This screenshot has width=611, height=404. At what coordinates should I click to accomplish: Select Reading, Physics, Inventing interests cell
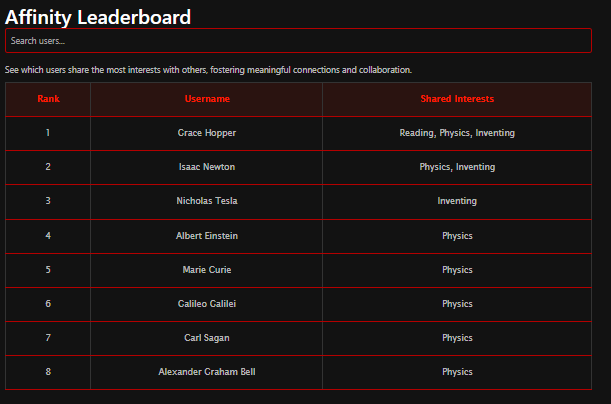click(x=457, y=133)
